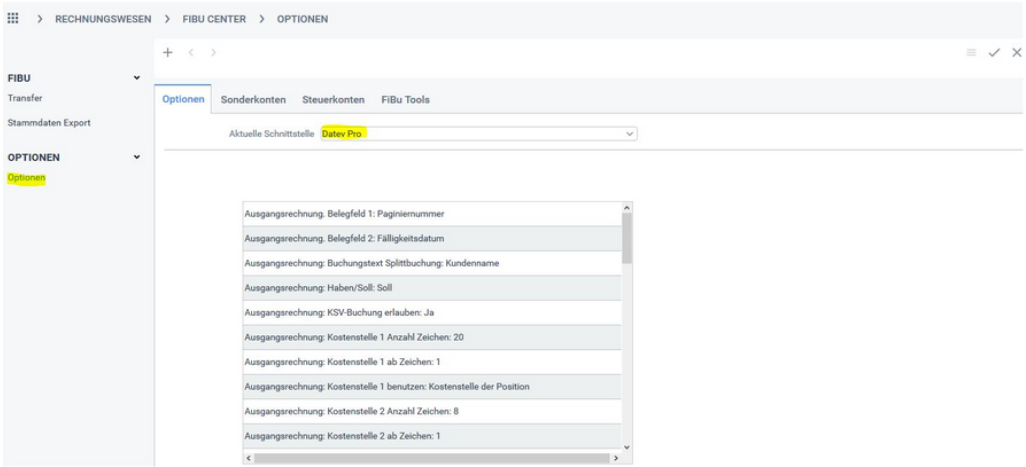The width and height of the screenshot is (1026, 467).
Task: Close the options view with X icon
Action: (x=1016, y=52)
